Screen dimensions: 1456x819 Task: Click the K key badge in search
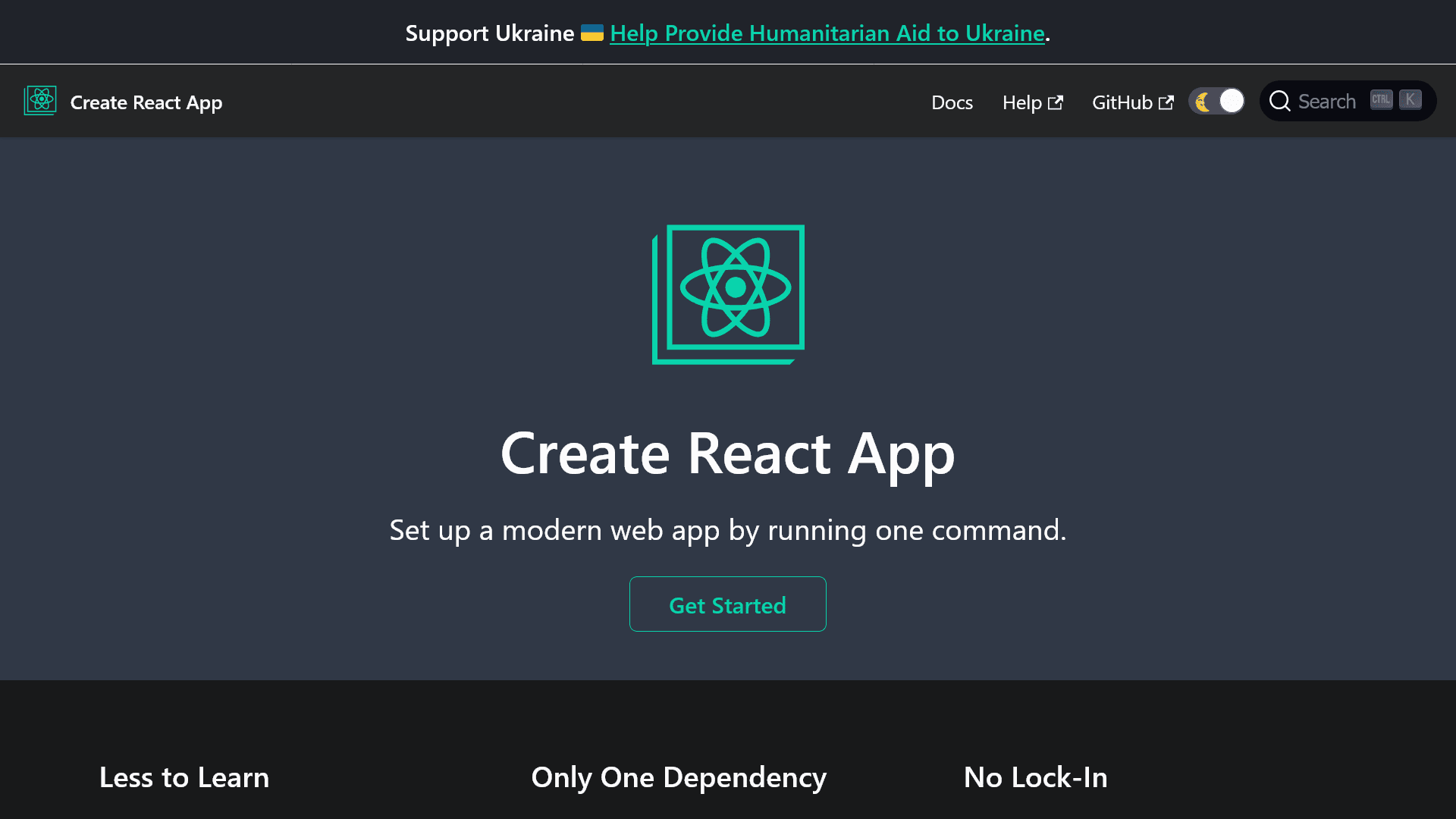coord(1410,100)
